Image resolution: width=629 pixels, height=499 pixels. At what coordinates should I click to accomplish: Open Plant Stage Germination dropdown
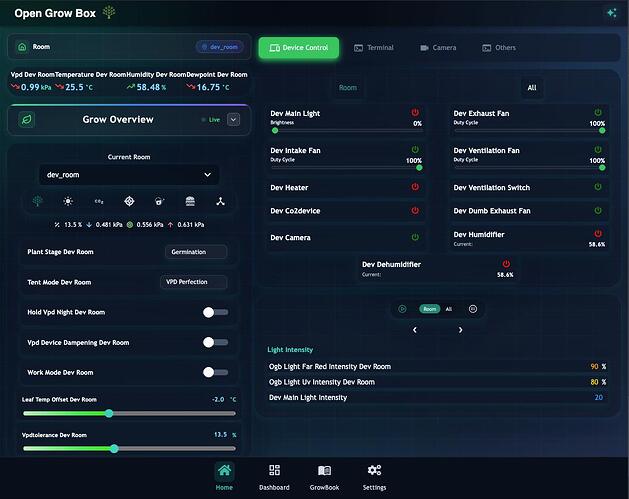(x=196, y=252)
